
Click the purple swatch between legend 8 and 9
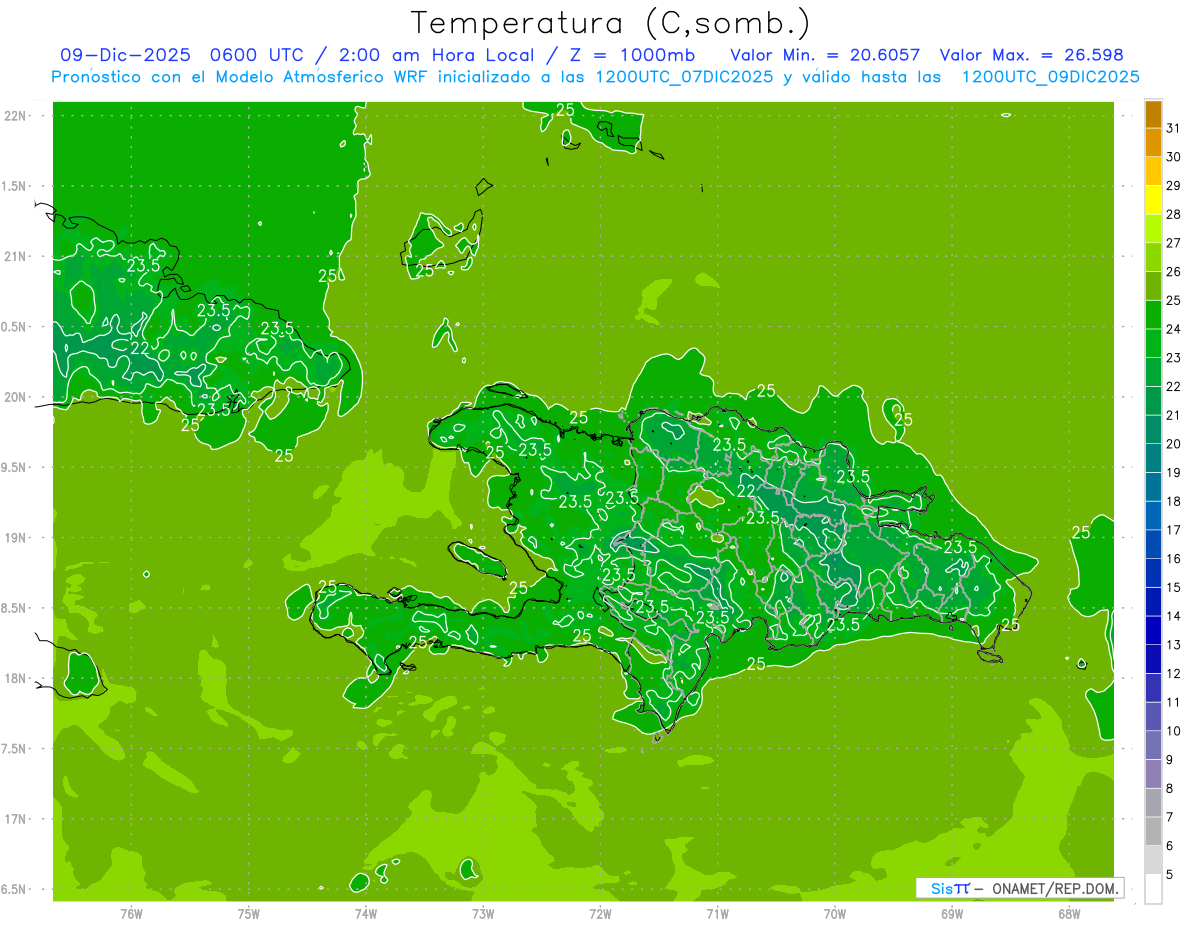tap(1153, 774)
